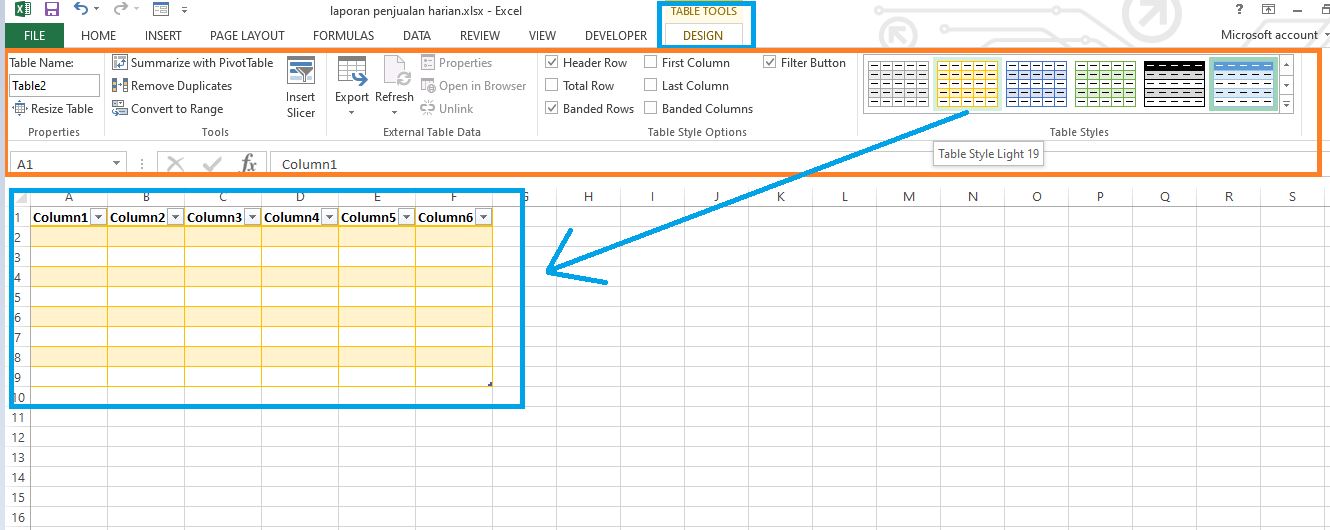1330x530 pixels.
Task: Click the form icon in Quick Access Toolbar
Action: [161, 9]
